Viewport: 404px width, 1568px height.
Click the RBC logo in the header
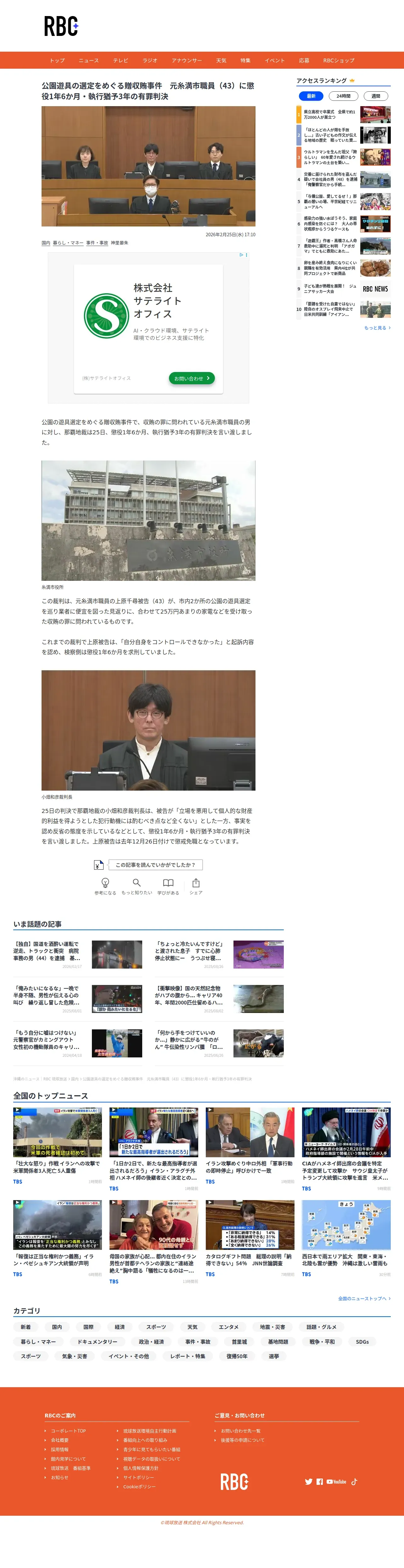coord(61,26)
